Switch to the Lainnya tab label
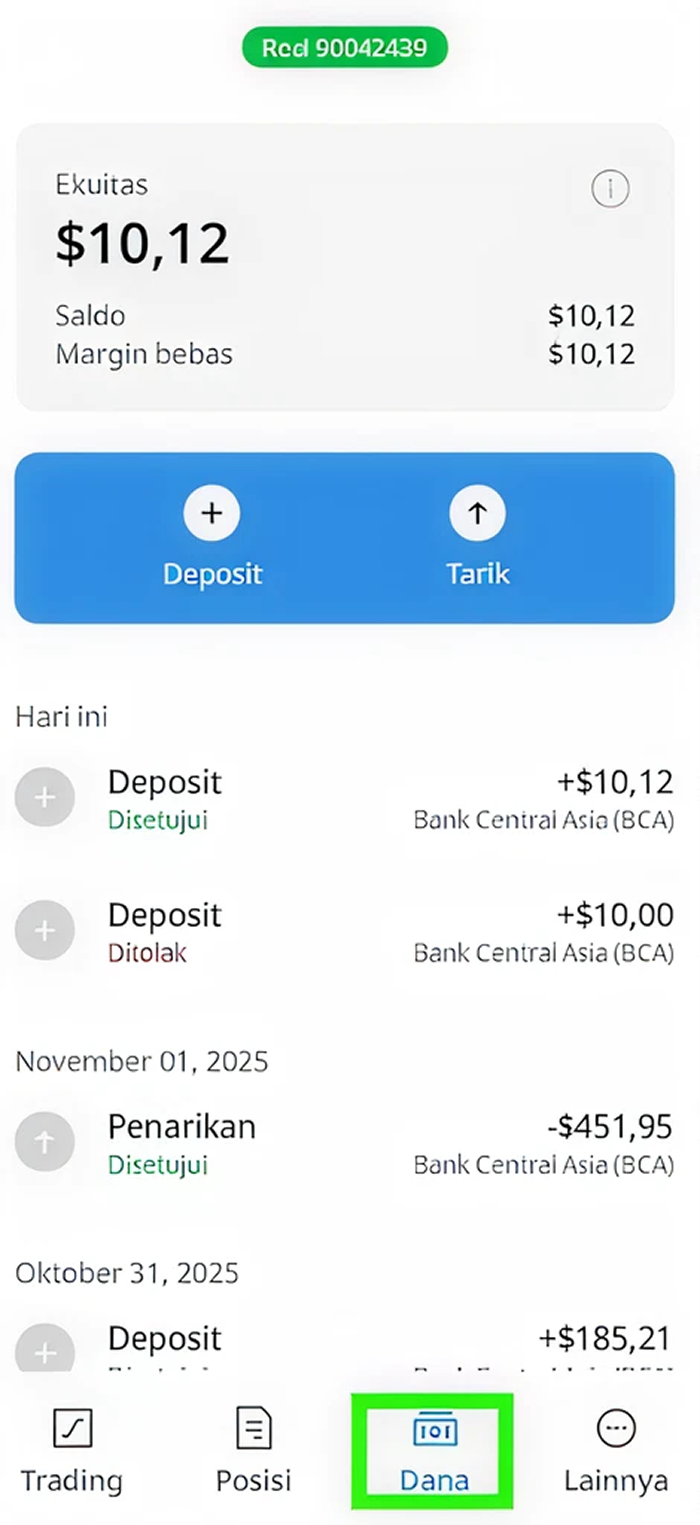The width and height of the screenshot is (700, 1525). pos(615,1480)
